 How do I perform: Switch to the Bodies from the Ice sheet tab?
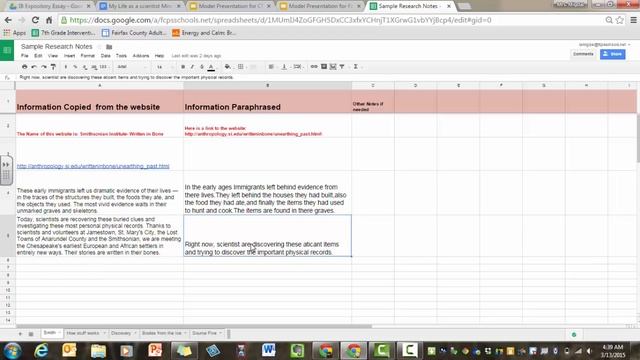(x=162, y=333)
